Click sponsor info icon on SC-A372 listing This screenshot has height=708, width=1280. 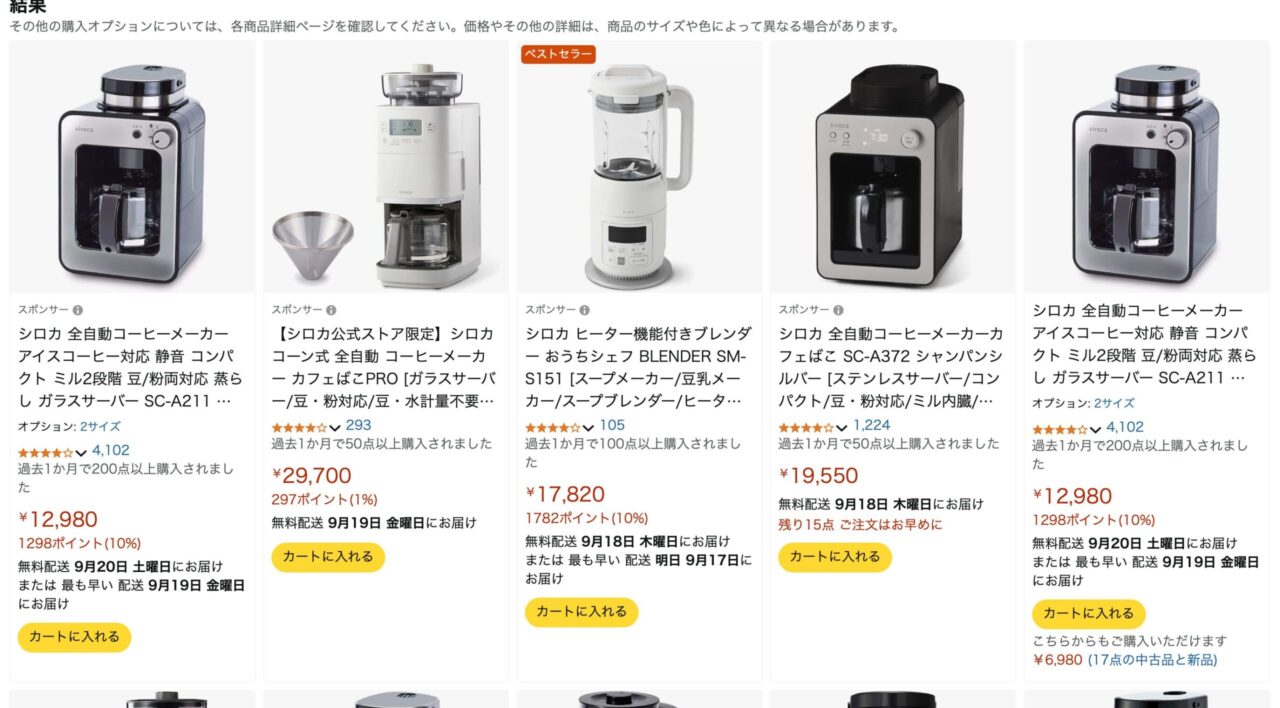838,310
